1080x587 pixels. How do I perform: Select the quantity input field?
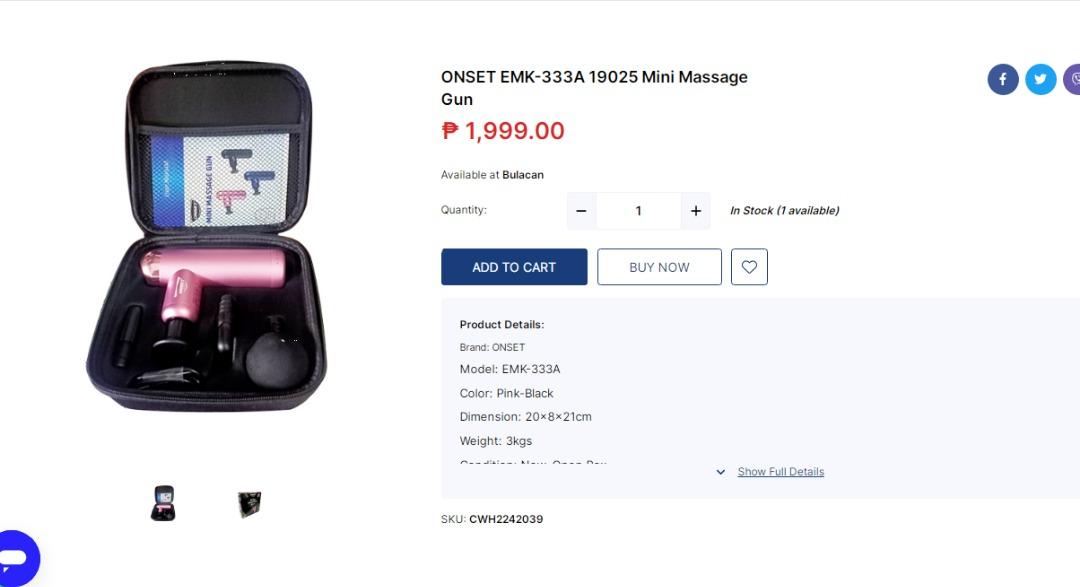tap(638, 211)
